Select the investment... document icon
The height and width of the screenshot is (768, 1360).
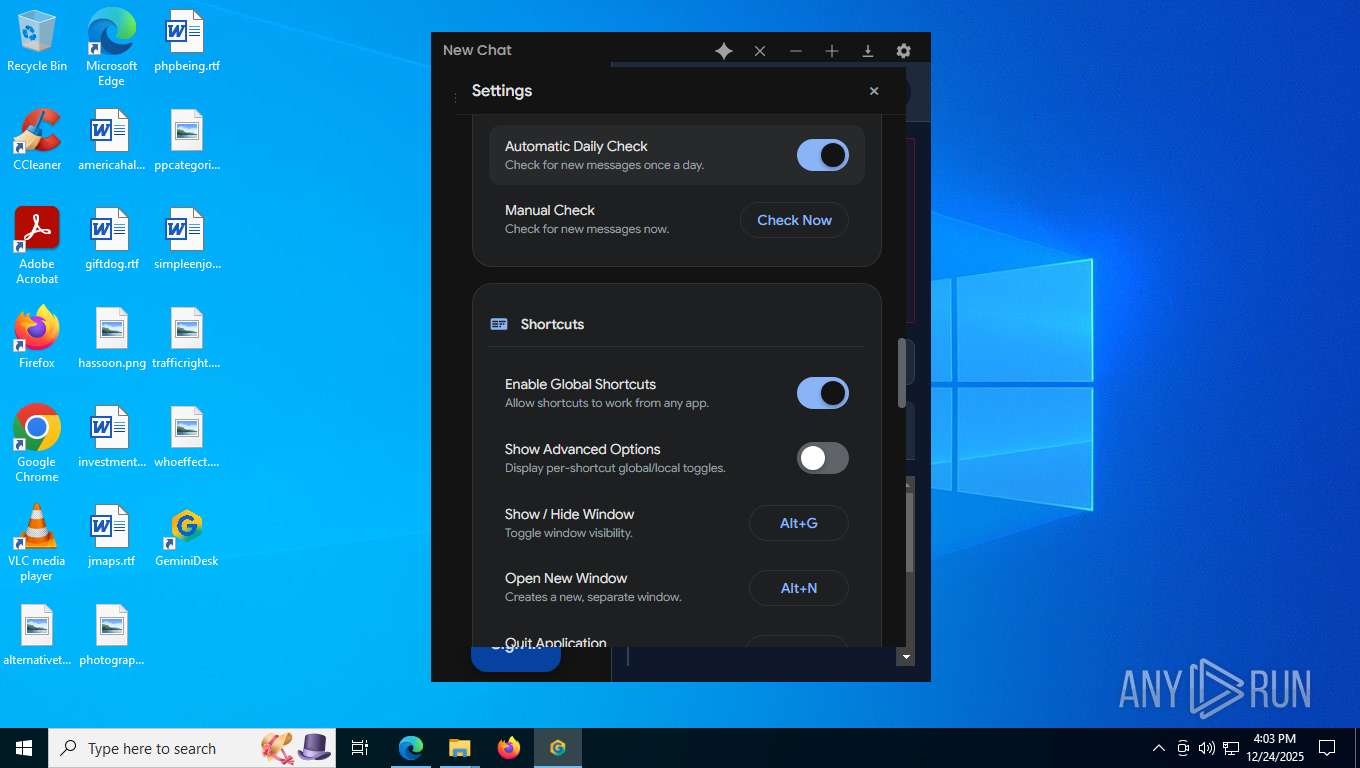tap(111, 438)
